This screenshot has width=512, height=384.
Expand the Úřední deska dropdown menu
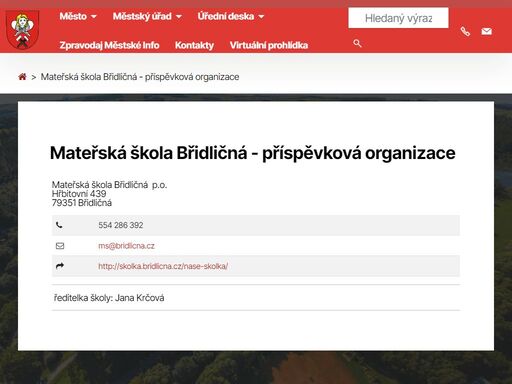click(x=231, y=16)
